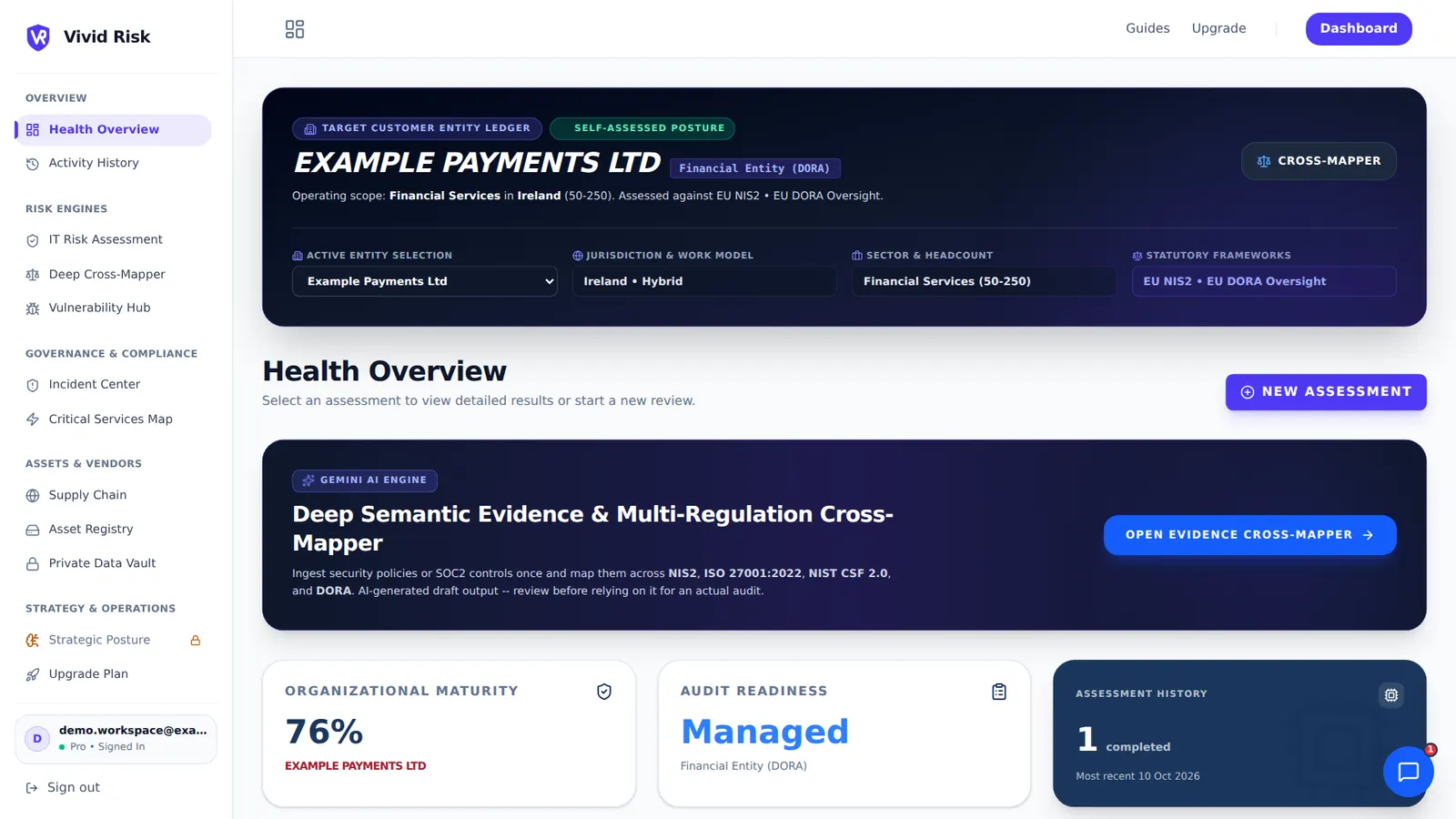1456x819 pixels.
Task: Click the Deep Cross-Mapper scales icon
Action: click(x=33, y=275)
